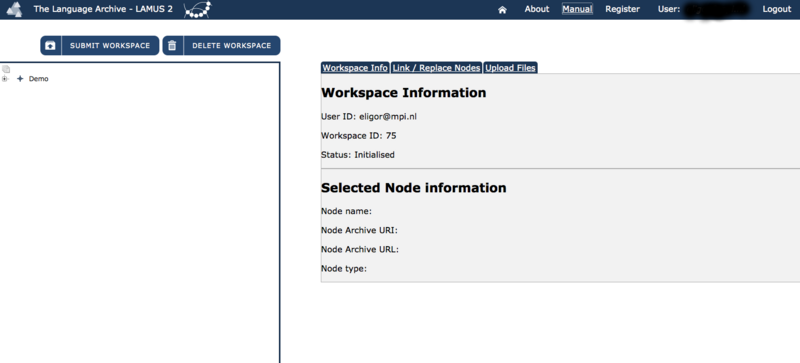
Task: Click the Node name: label
Action: pos(346,211)
